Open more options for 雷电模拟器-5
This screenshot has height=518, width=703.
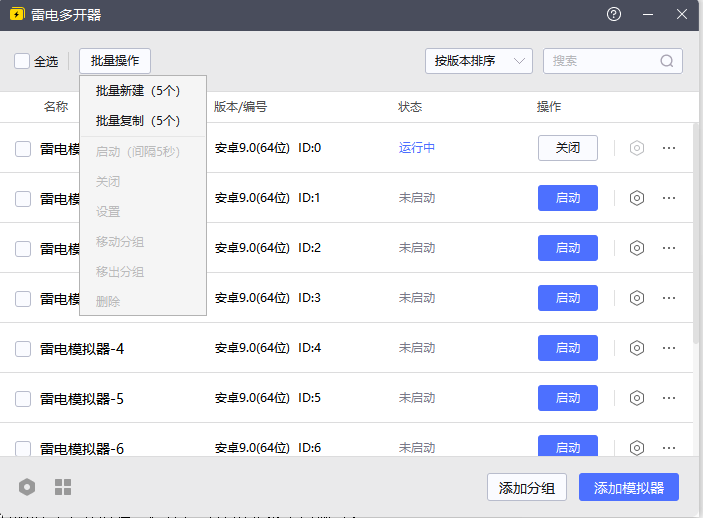pyautogui.click(x=669, y=398)
